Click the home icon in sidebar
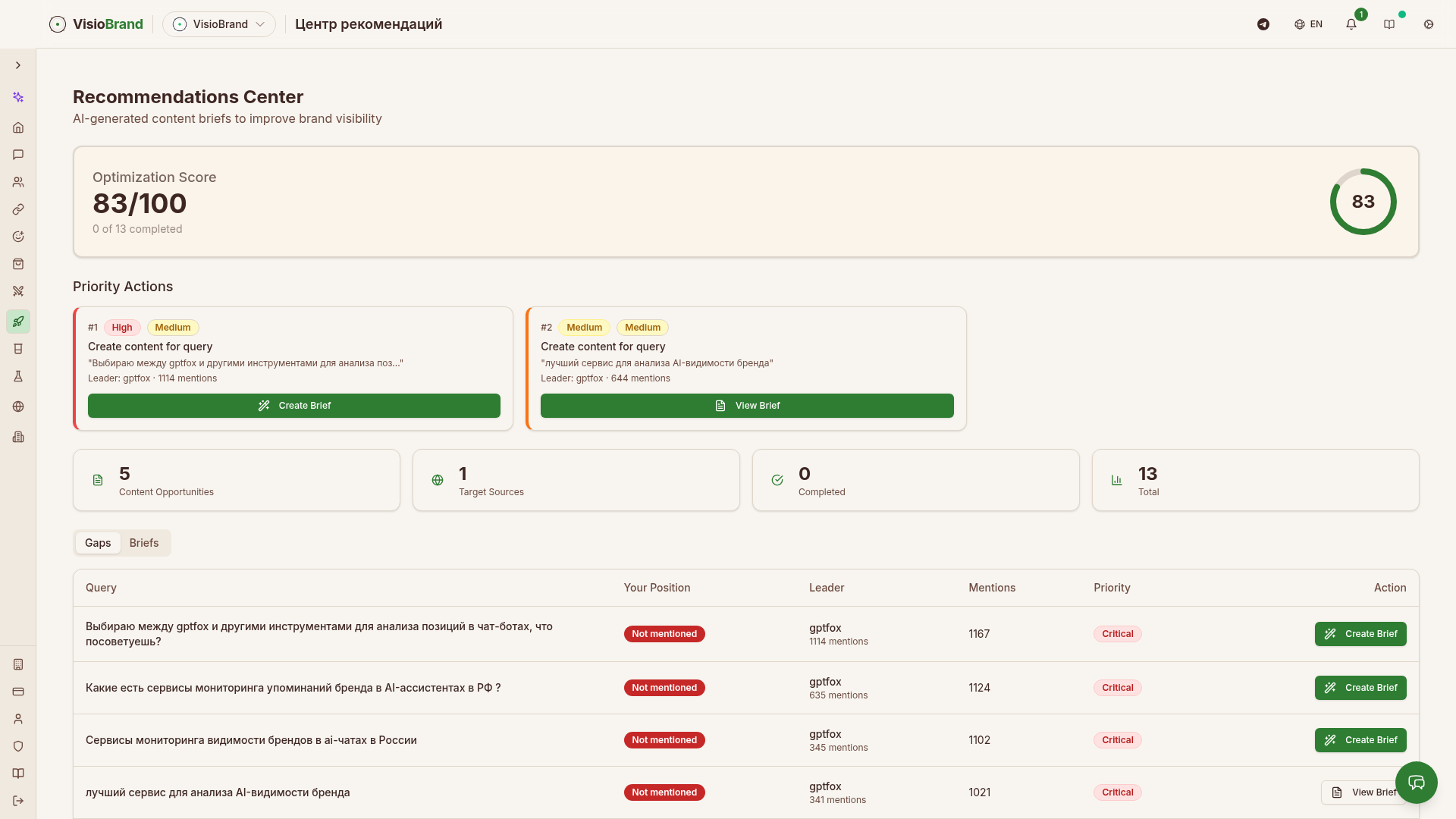This screenshot has width=1456, height=819. tap(18, 127)
